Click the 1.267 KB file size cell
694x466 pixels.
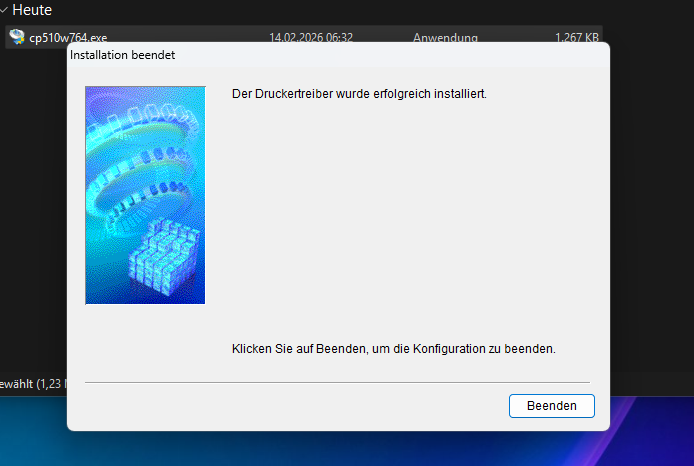577,37
